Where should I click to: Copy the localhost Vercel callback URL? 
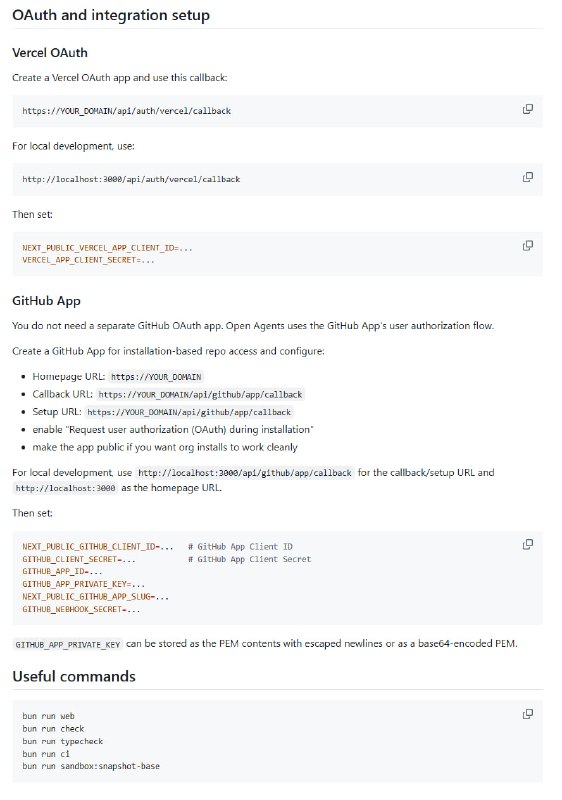point(528,177)
